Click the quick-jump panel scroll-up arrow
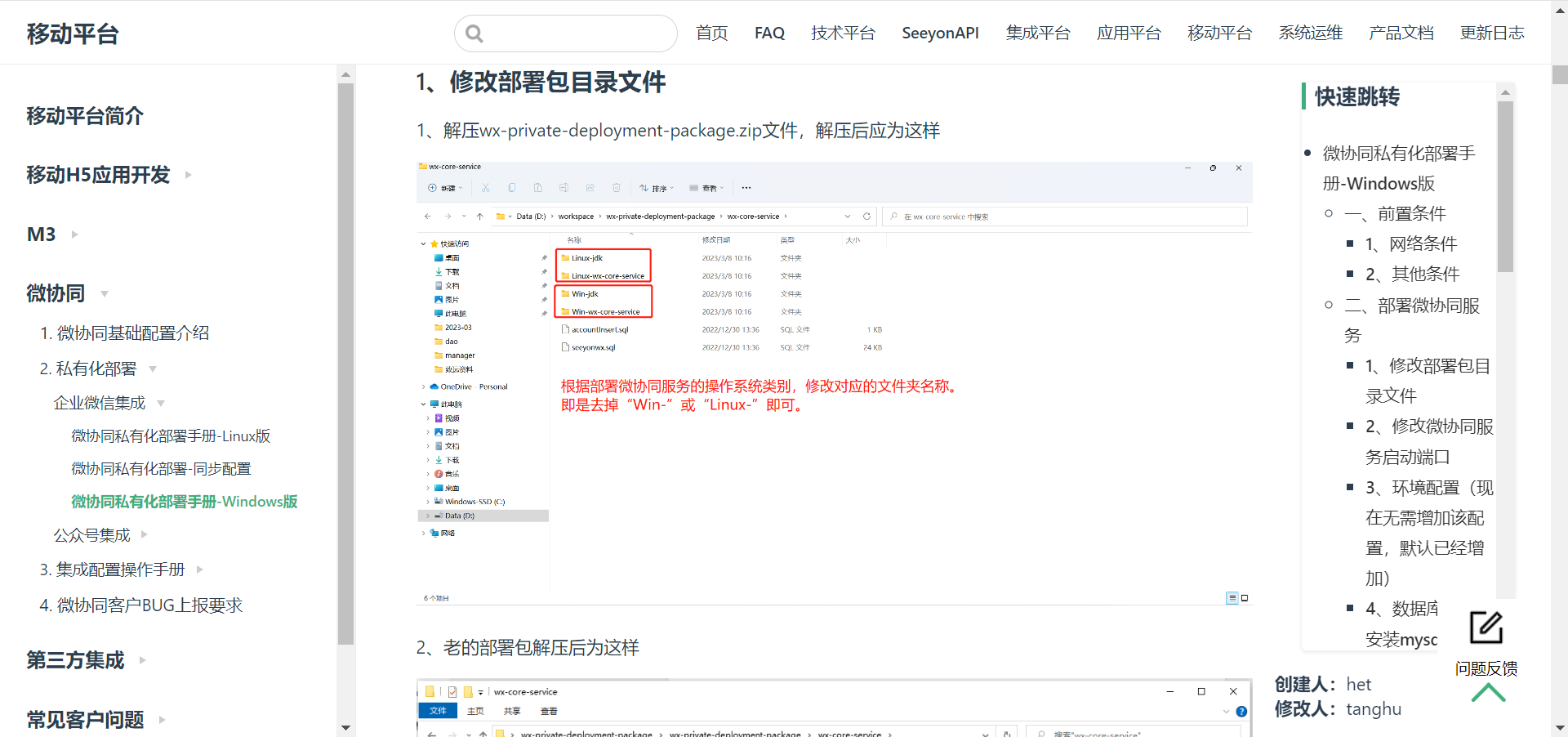The height and width of the screenshot is (737, 1568). pyautogui.click(x=1505, y=92)
